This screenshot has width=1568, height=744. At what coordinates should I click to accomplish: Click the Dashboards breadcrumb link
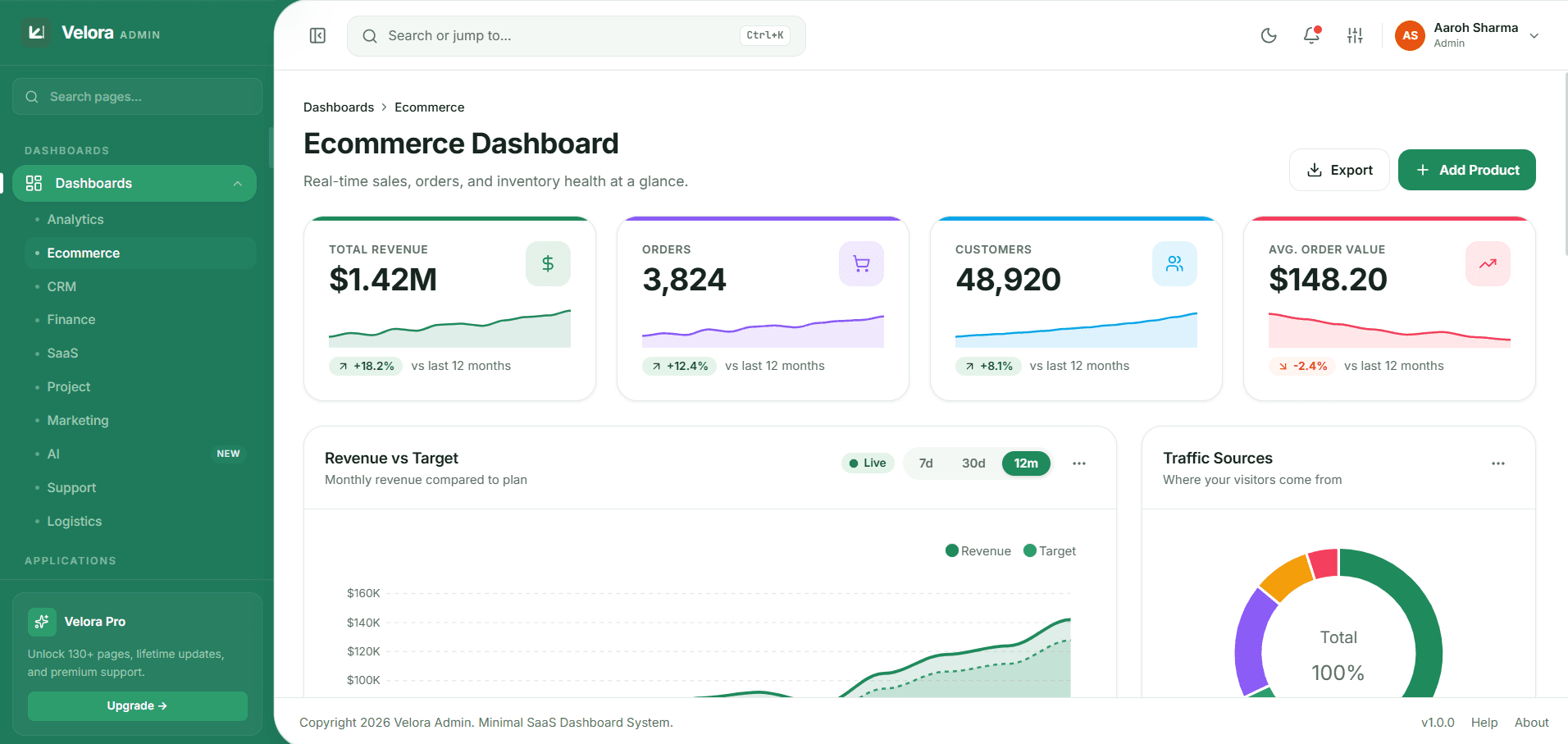pyautogui.click(x=339, y=107)
